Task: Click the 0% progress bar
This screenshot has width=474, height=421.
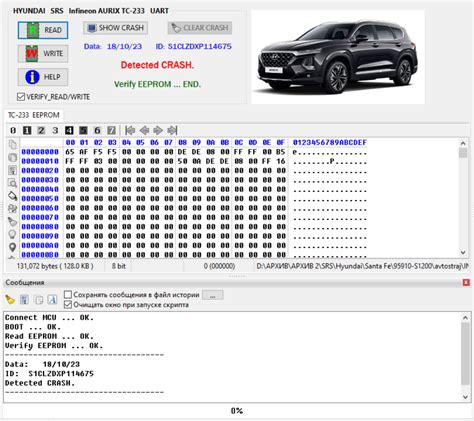Action: 237,411
